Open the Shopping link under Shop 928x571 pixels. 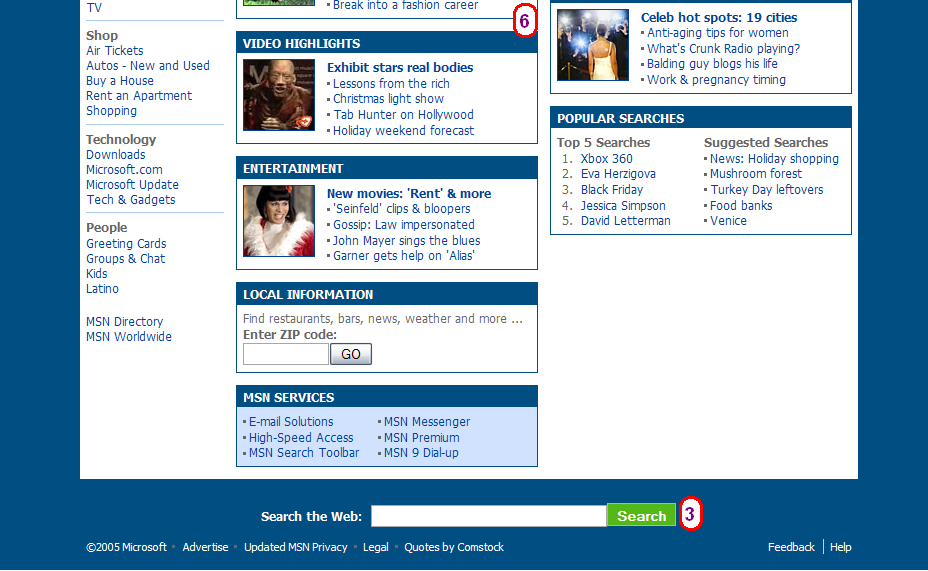[x=111, y=111]
